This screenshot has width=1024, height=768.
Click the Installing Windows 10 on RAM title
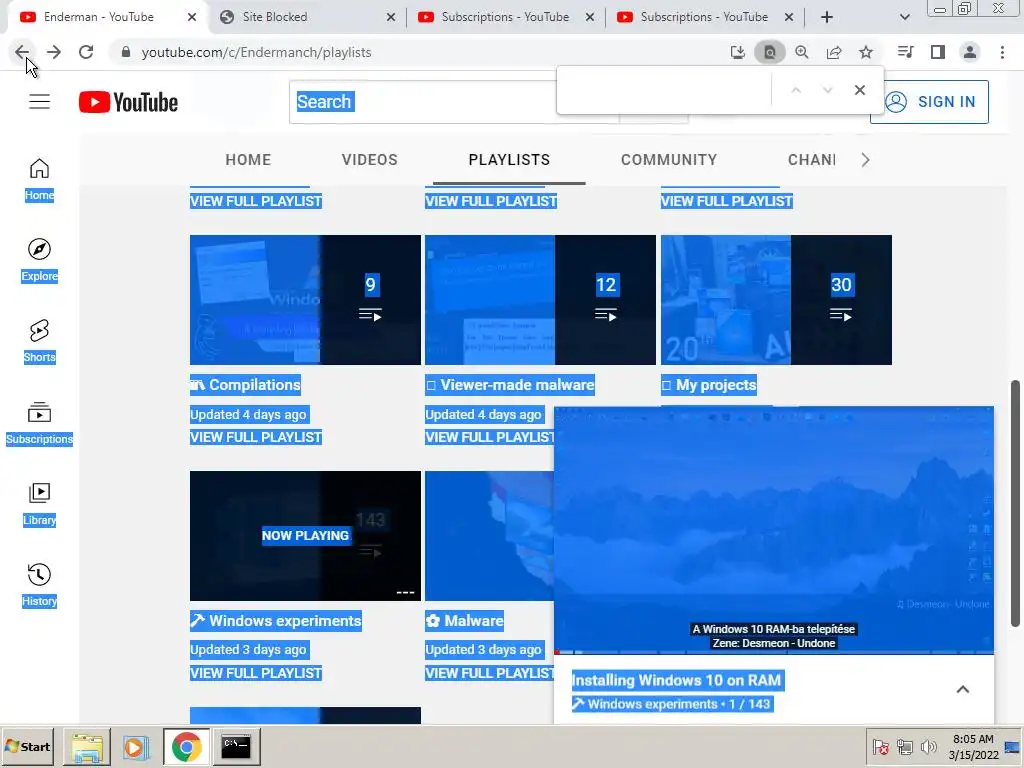tap(677, 680)
